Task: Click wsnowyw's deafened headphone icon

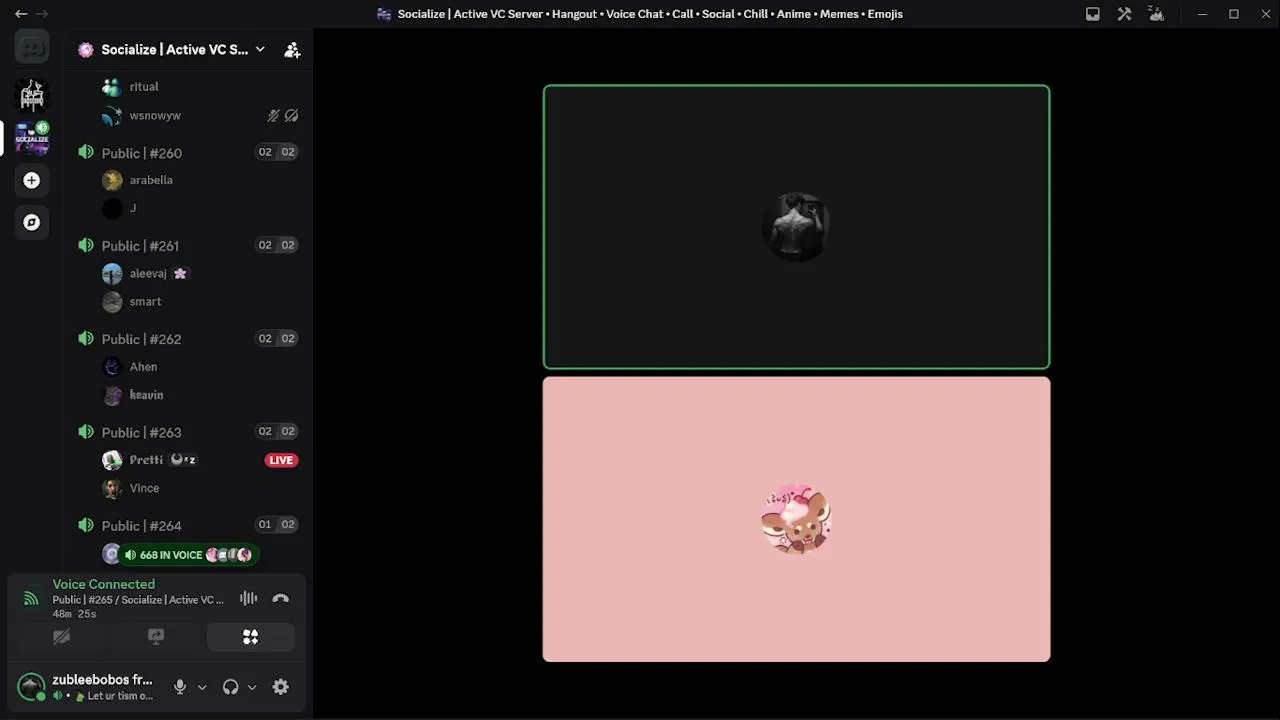Action: pos(291,116)
